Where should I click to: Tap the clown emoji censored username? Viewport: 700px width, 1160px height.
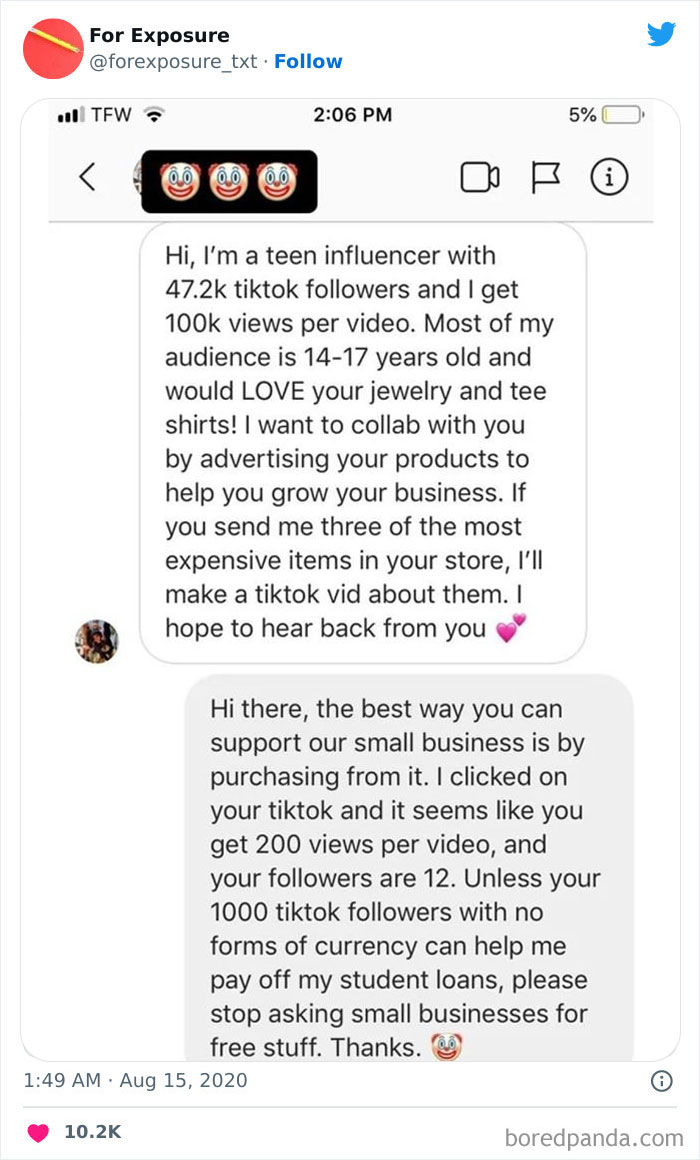229,182
